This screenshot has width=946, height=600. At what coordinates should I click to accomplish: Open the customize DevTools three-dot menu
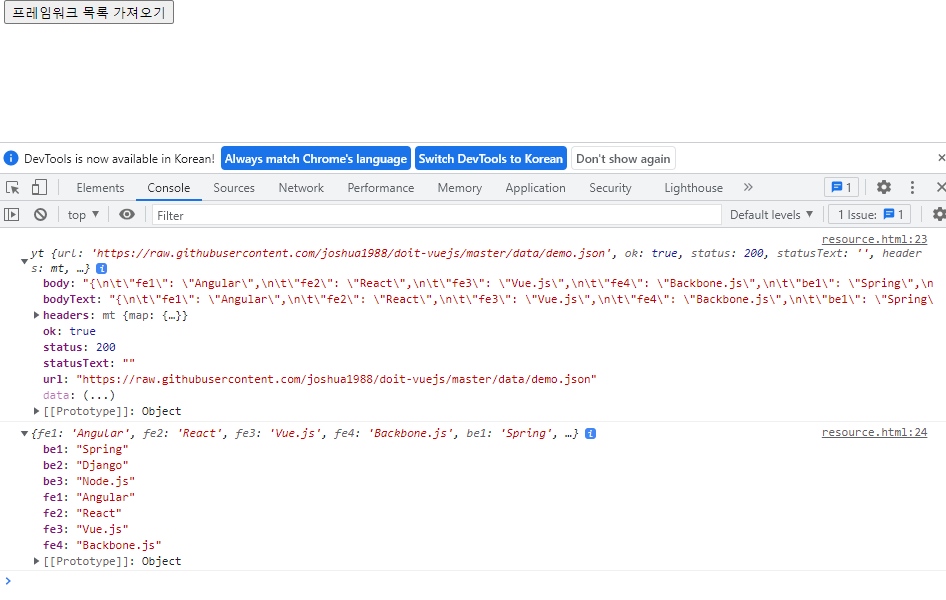[x=912, y=188]
